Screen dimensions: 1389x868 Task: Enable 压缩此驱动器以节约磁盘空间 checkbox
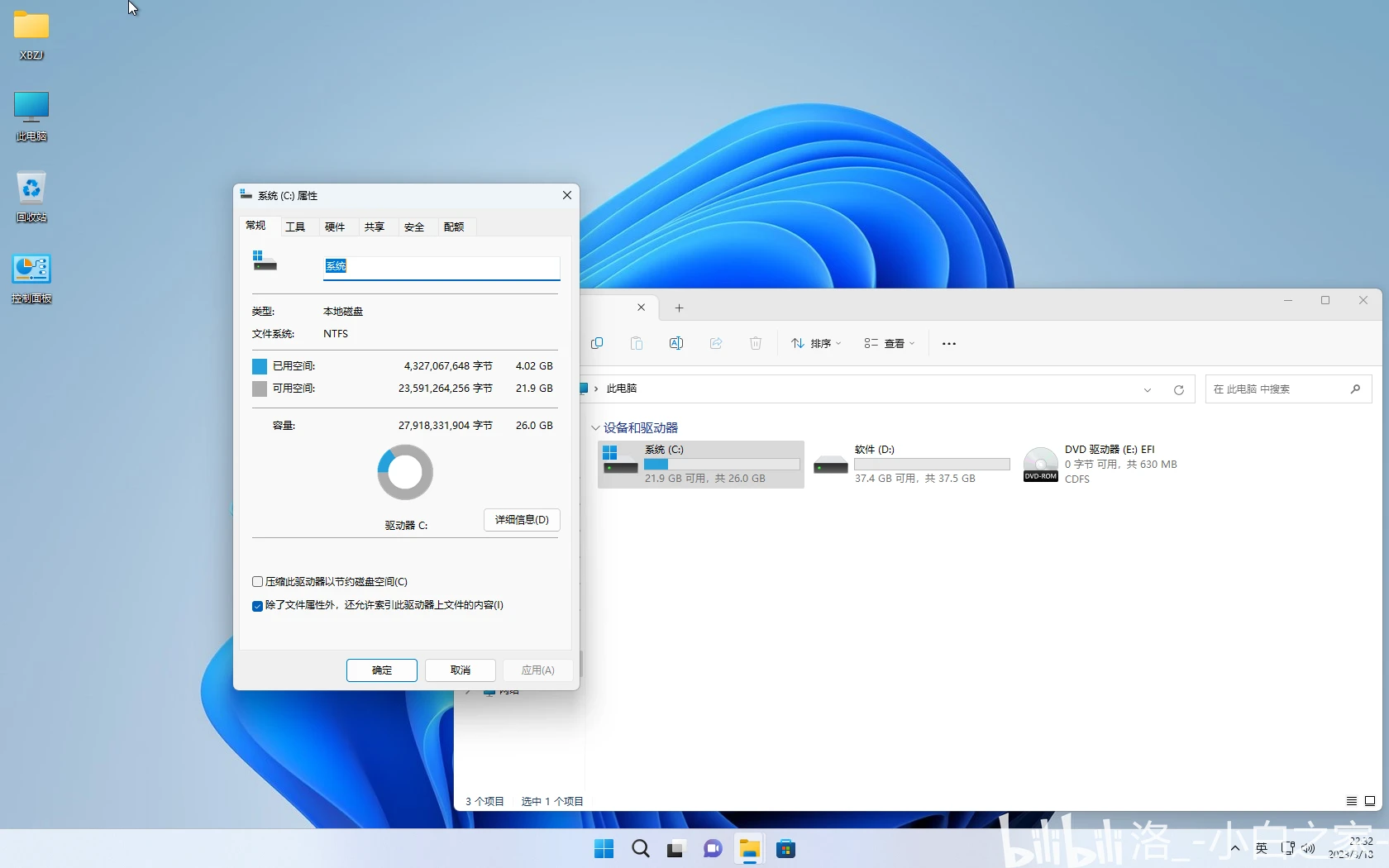click(x=257, y=582)
